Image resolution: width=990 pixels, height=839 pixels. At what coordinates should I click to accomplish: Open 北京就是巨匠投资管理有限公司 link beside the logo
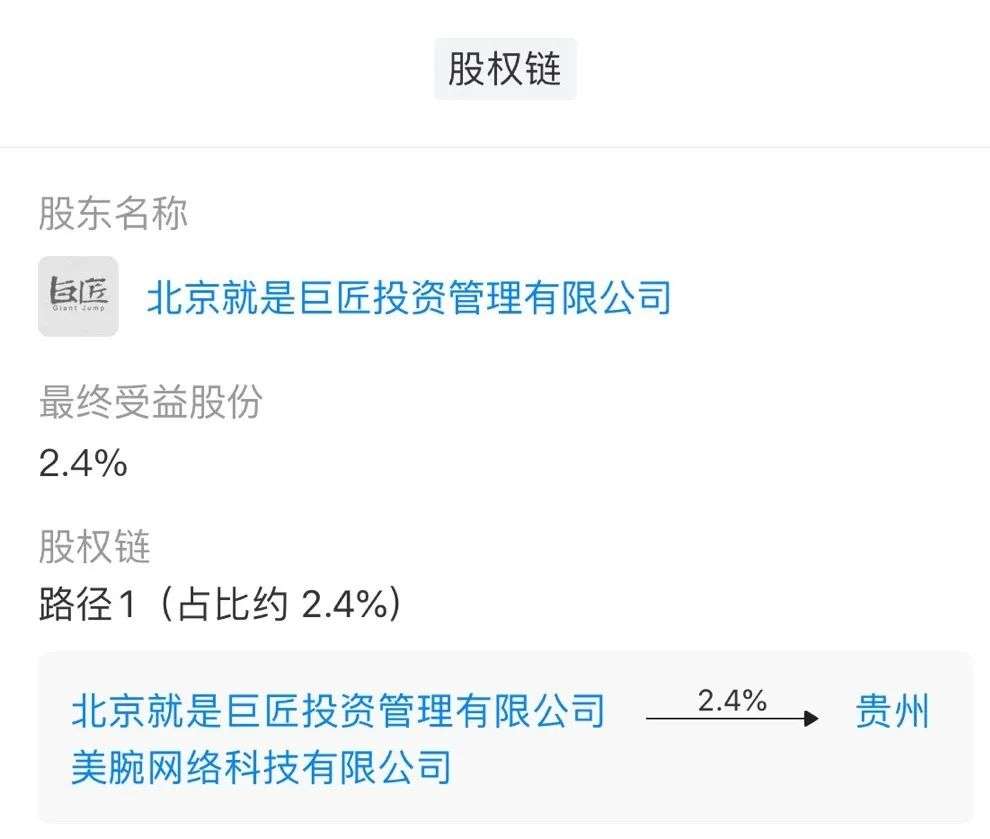click(x=408, y=298)
